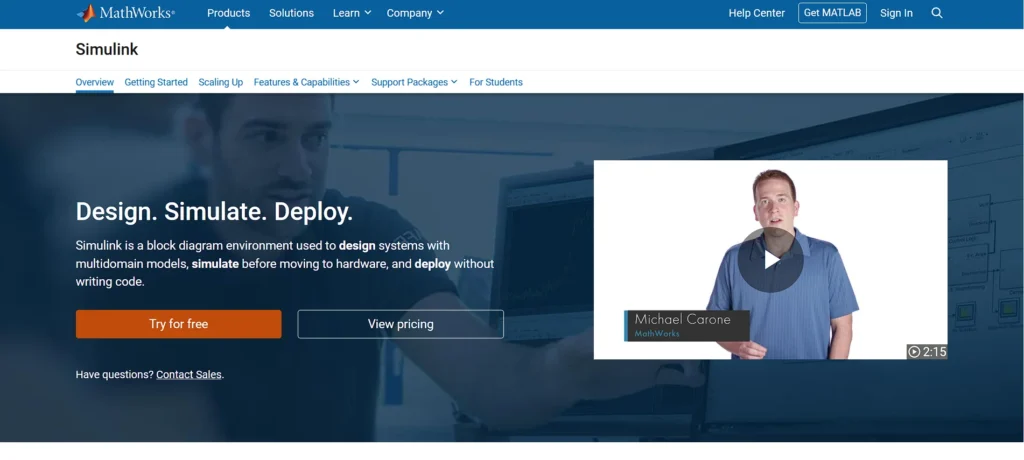Open the For Students tab
The image size is (1024, 460).
pos(496,82)
